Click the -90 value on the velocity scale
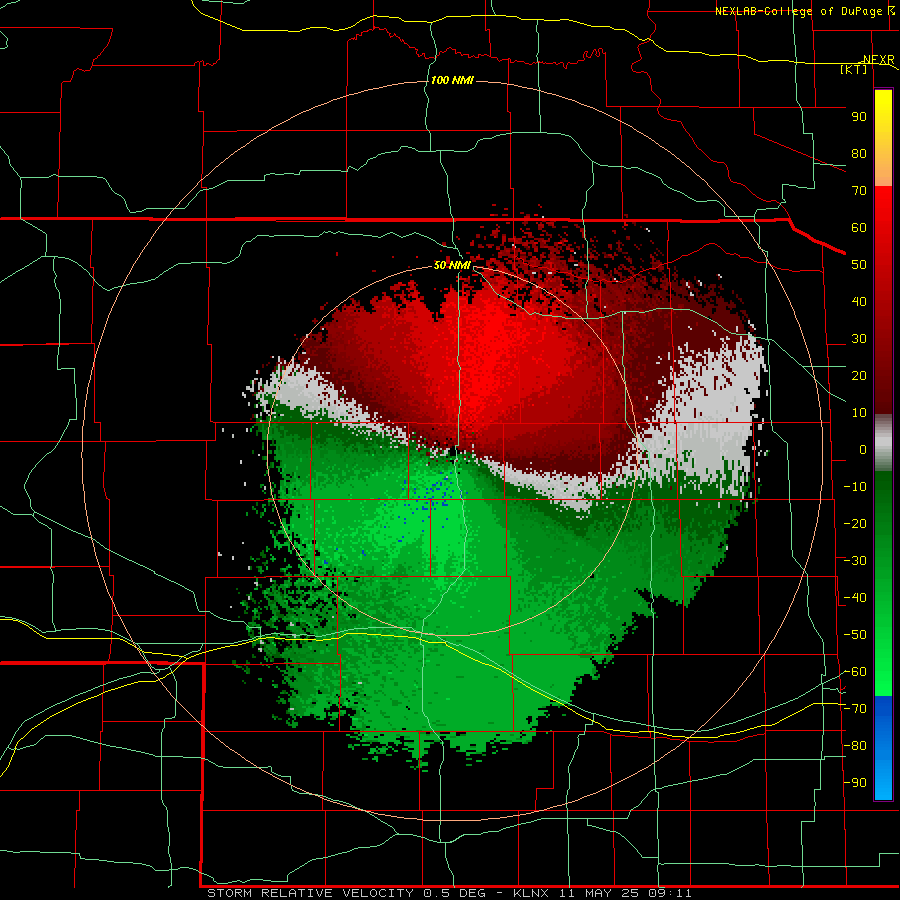This screenshot has width=900, height=900. [x=855, y=783]
